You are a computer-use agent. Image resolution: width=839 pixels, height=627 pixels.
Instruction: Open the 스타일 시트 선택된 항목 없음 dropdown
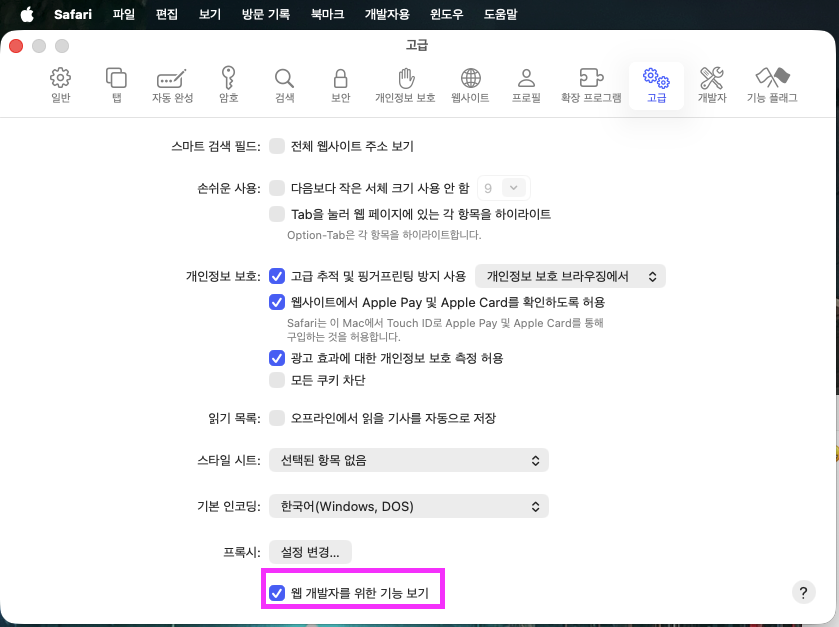(409, 460)
